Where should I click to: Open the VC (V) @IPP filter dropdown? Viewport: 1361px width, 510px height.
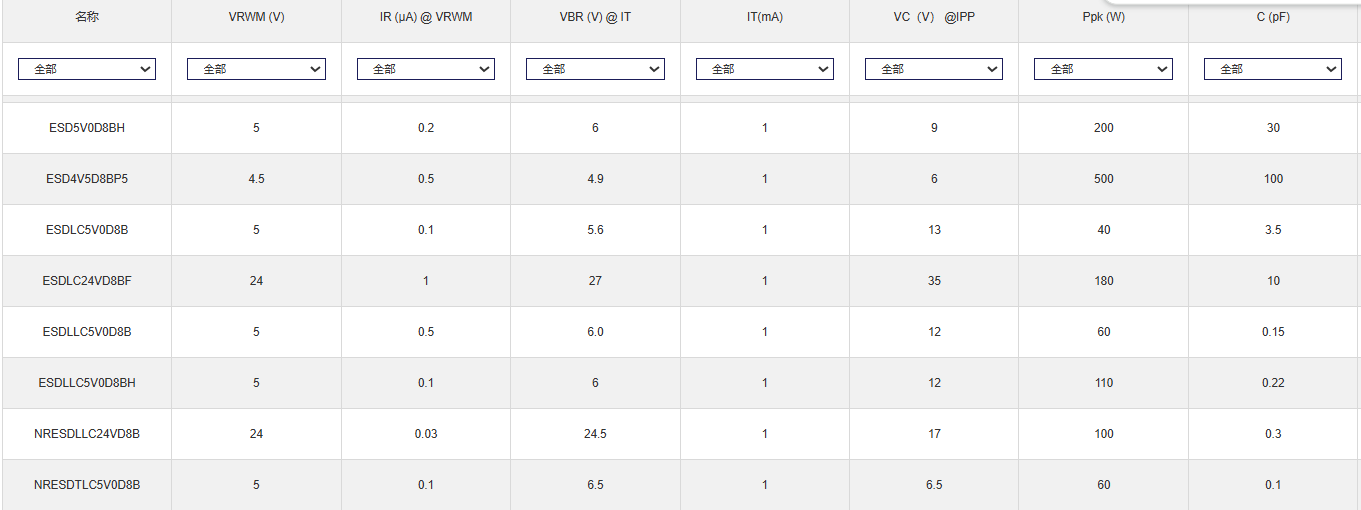[934, 69]
